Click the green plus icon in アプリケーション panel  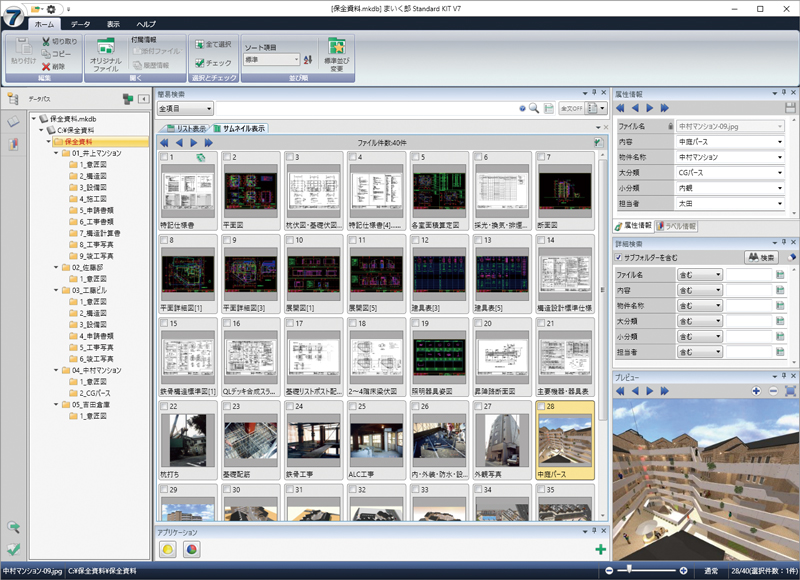(599, 549)
